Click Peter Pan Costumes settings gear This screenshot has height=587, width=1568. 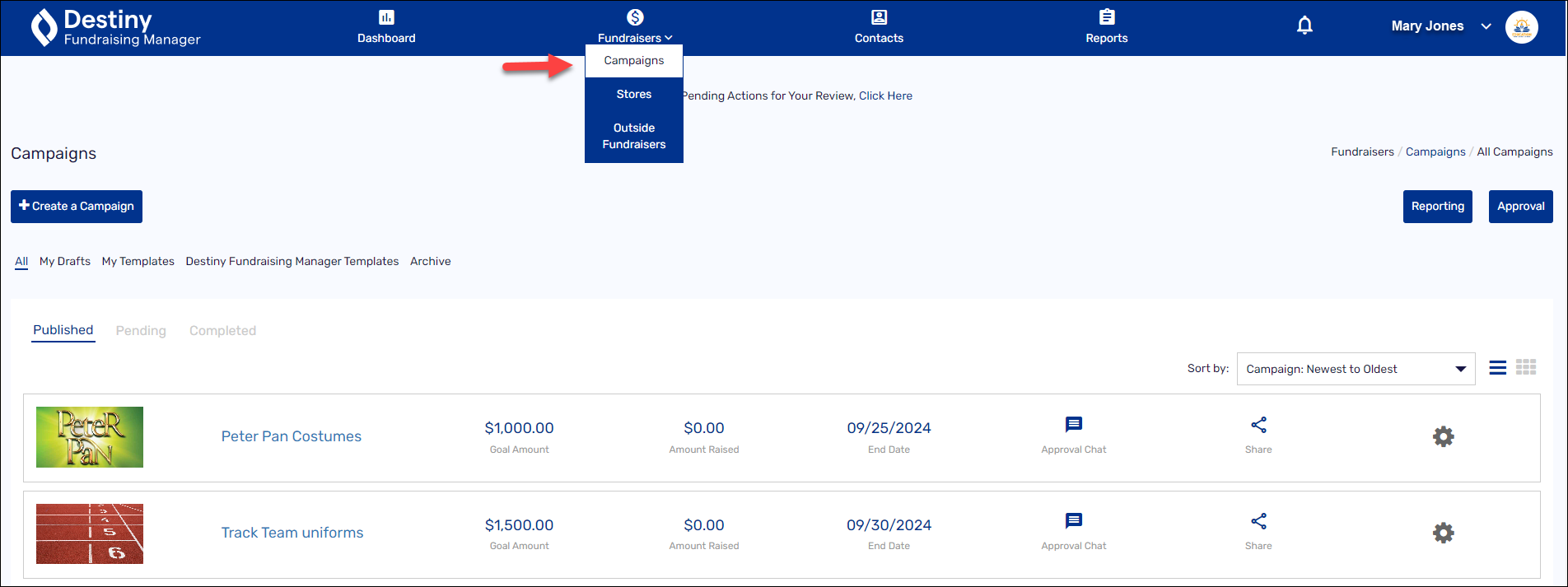(x=1443, y=436)
